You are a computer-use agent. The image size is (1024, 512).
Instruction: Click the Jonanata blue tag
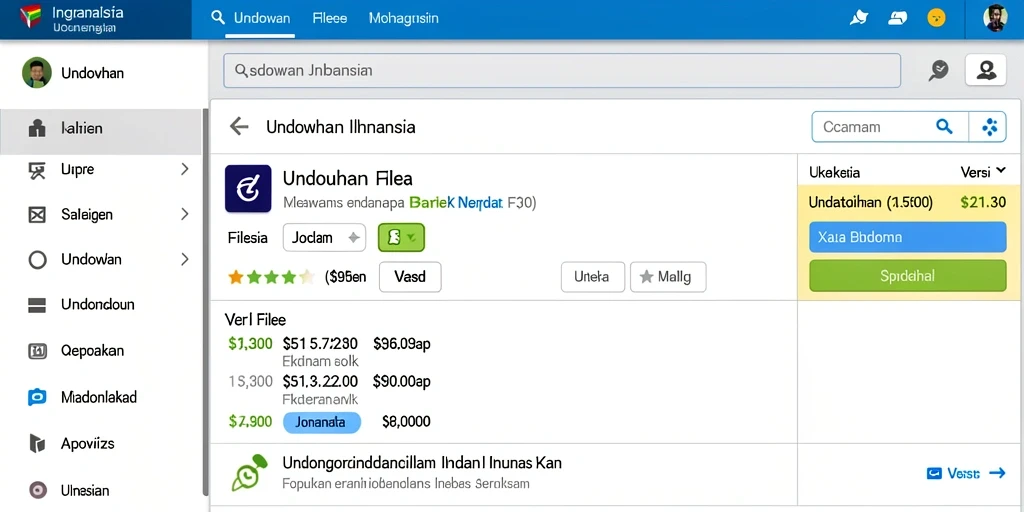click(x=321, y=423)
